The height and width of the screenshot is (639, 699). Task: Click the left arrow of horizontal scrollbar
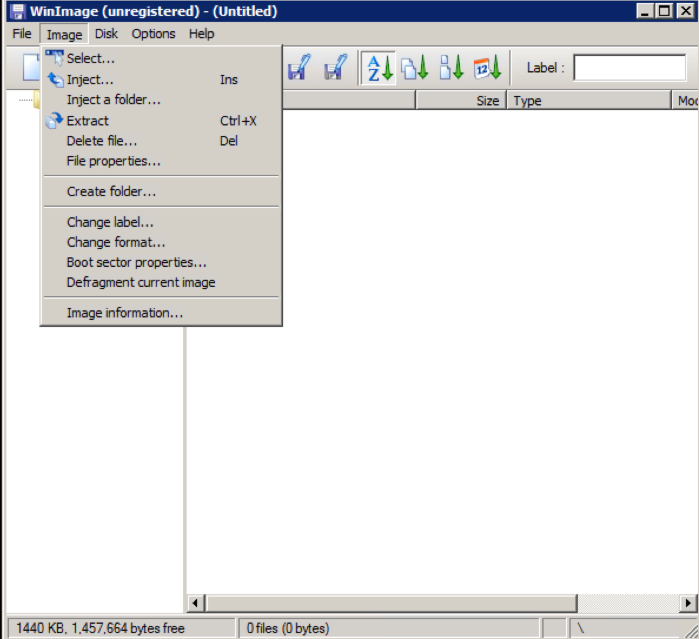pos(195,603)
